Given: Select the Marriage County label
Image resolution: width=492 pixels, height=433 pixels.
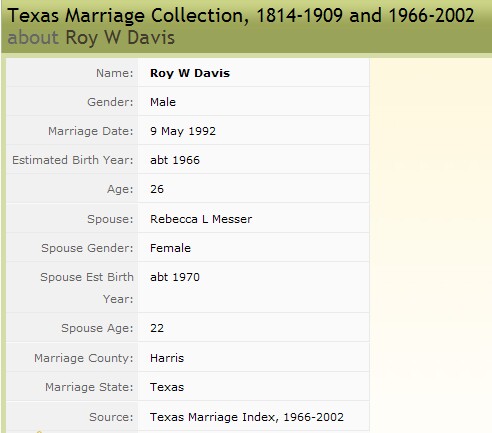Looking at the screenshot, I should point(84,358).
